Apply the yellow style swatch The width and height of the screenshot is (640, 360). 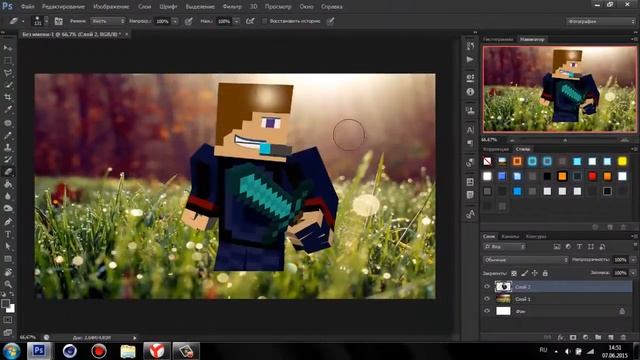(622, 161)
